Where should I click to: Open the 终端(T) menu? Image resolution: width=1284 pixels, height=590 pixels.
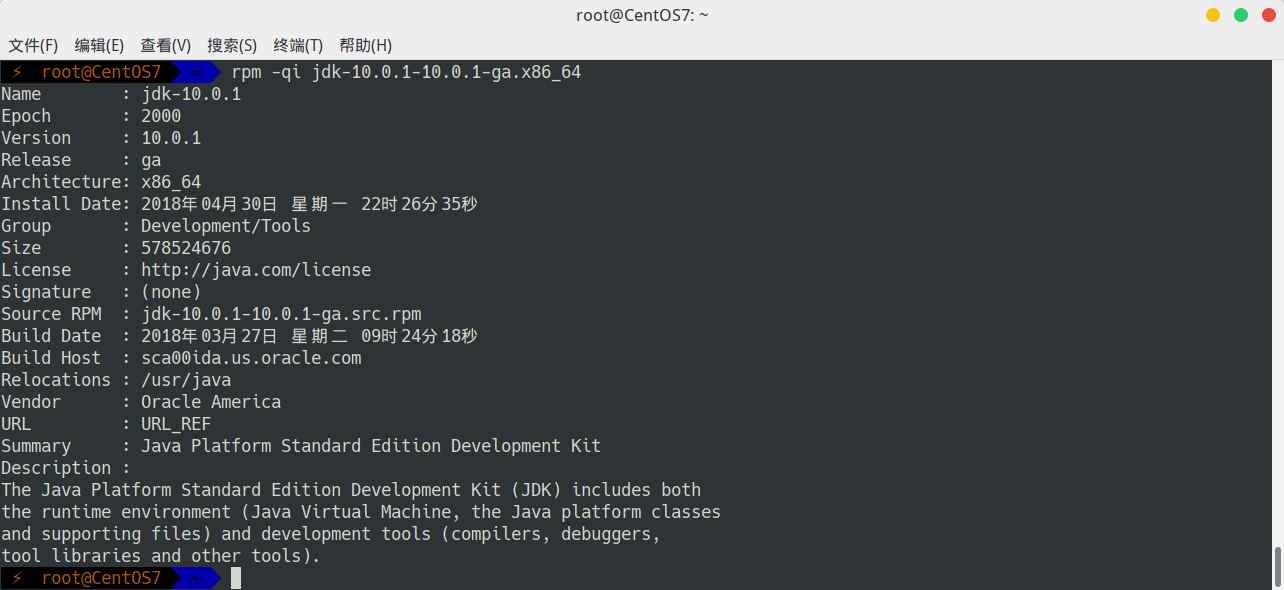[298, 46]
